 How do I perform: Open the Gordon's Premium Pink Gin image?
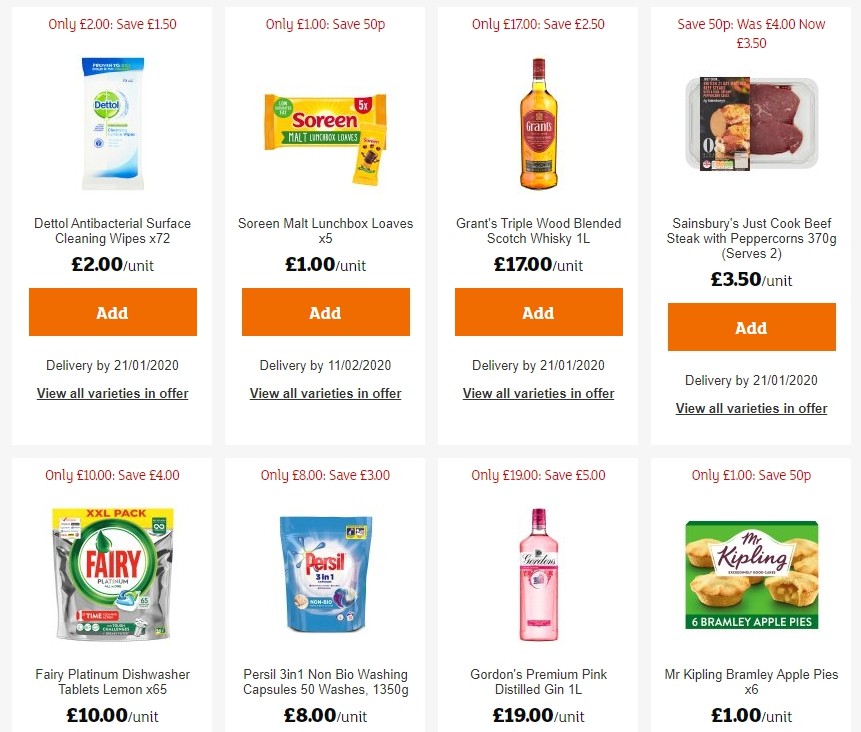click(538, 575)
